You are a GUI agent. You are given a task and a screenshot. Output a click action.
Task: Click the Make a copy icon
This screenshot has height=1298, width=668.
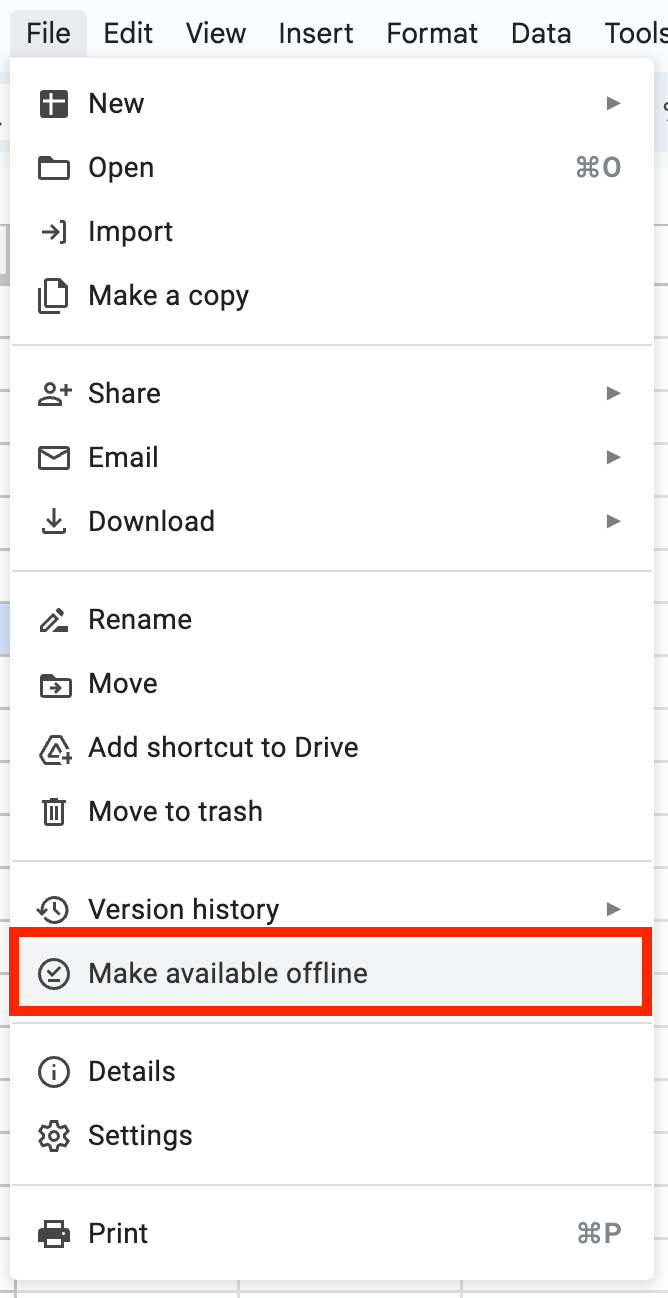pos(53,297)
